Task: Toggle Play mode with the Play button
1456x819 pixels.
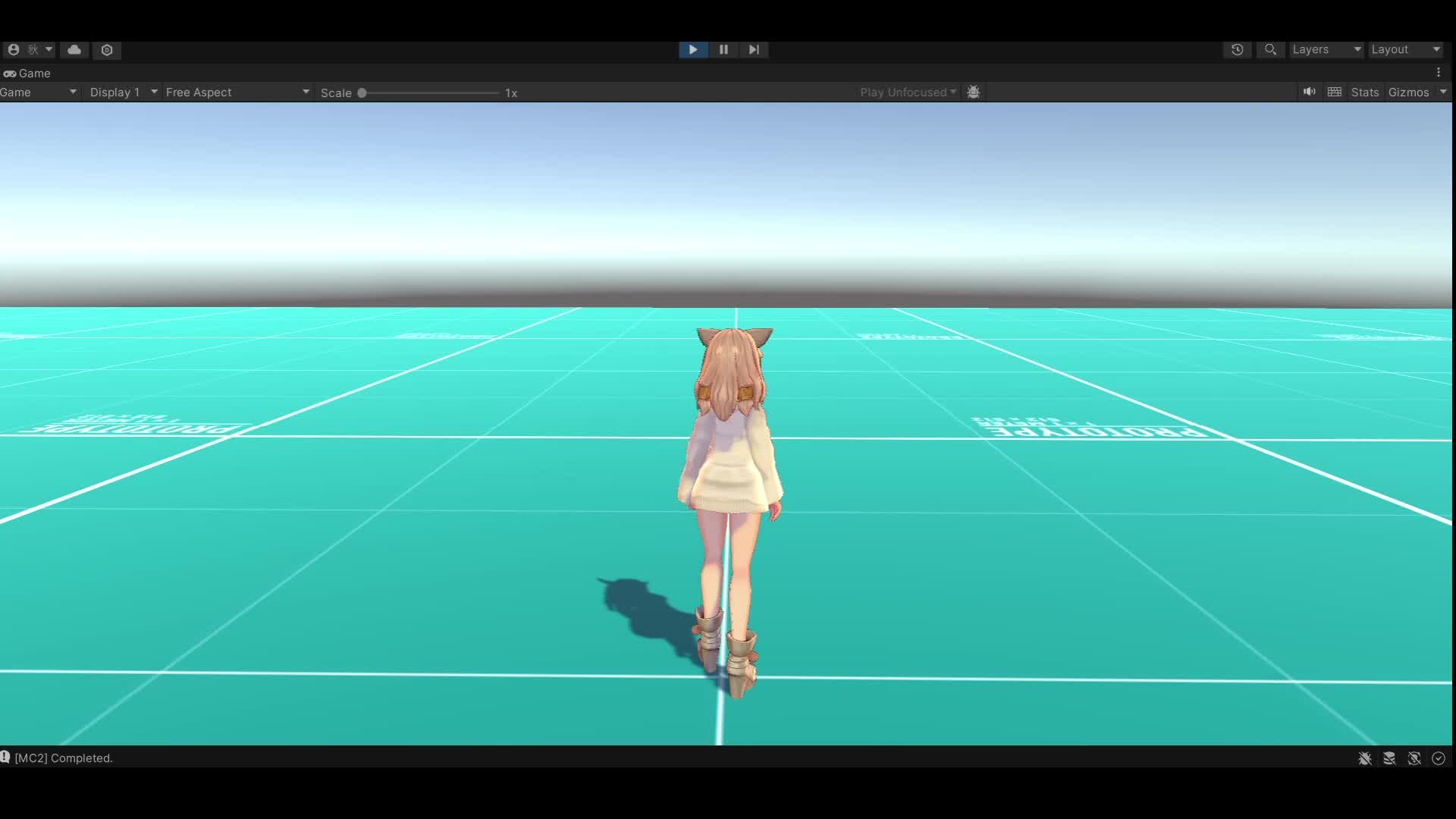Action: click(692, 49)
